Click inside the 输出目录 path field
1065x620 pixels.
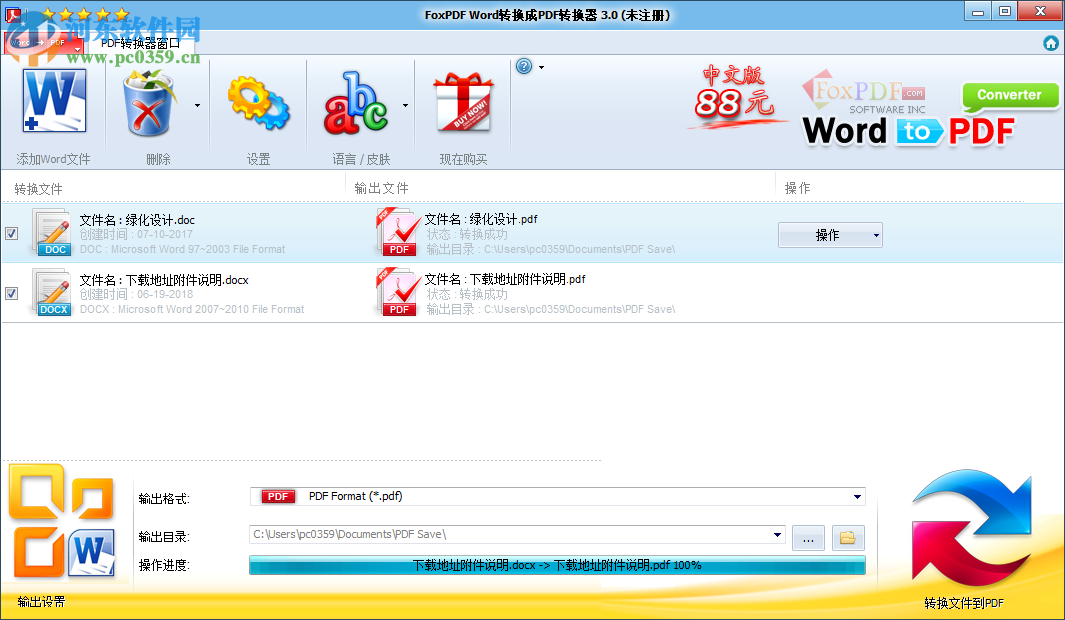pyautogui.click(x=500, y=534)
